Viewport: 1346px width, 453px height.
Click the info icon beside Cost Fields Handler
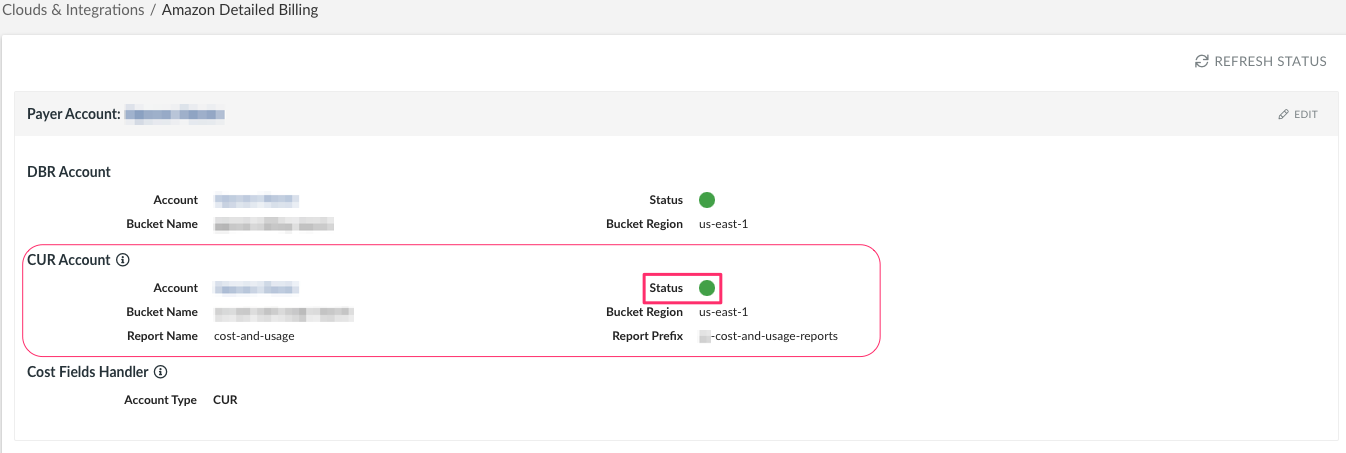click(x=161, y=372)
